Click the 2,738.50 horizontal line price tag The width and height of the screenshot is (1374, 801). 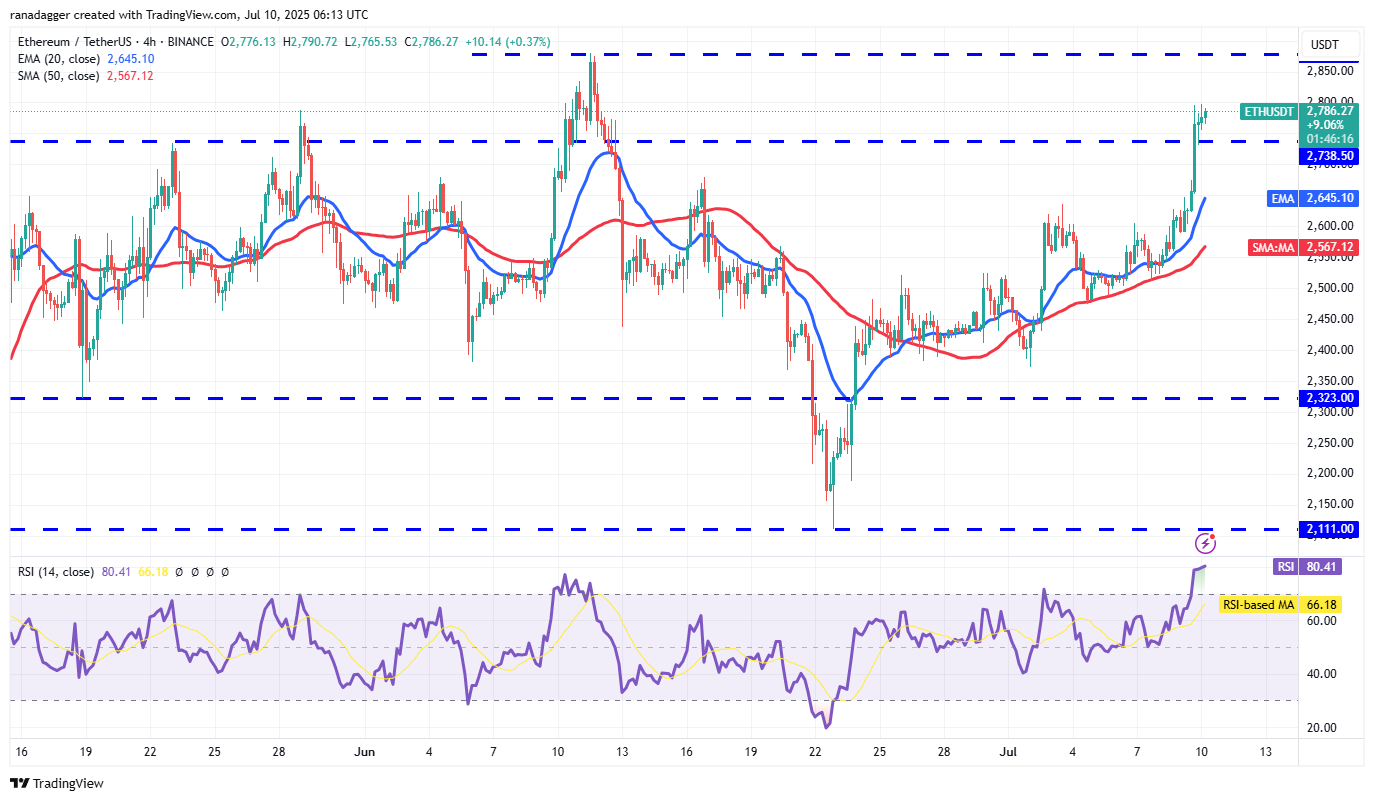[1328, 156]
